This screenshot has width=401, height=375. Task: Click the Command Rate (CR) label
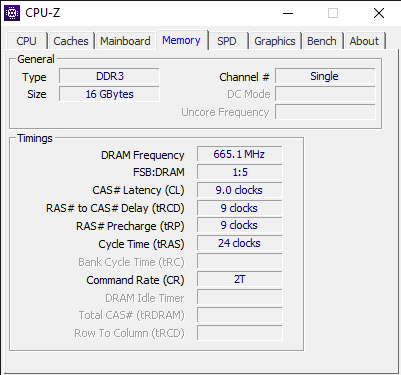[135, 280]
